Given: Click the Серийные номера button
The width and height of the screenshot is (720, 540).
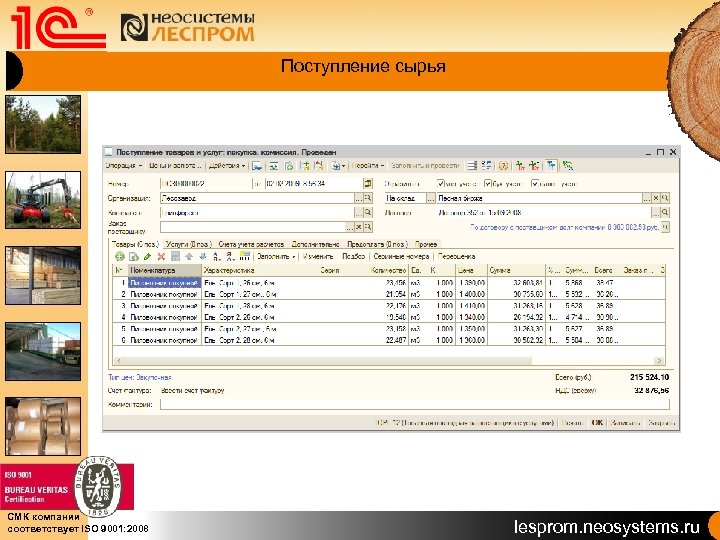Looking at the screenshot, I should pos(401,257).
